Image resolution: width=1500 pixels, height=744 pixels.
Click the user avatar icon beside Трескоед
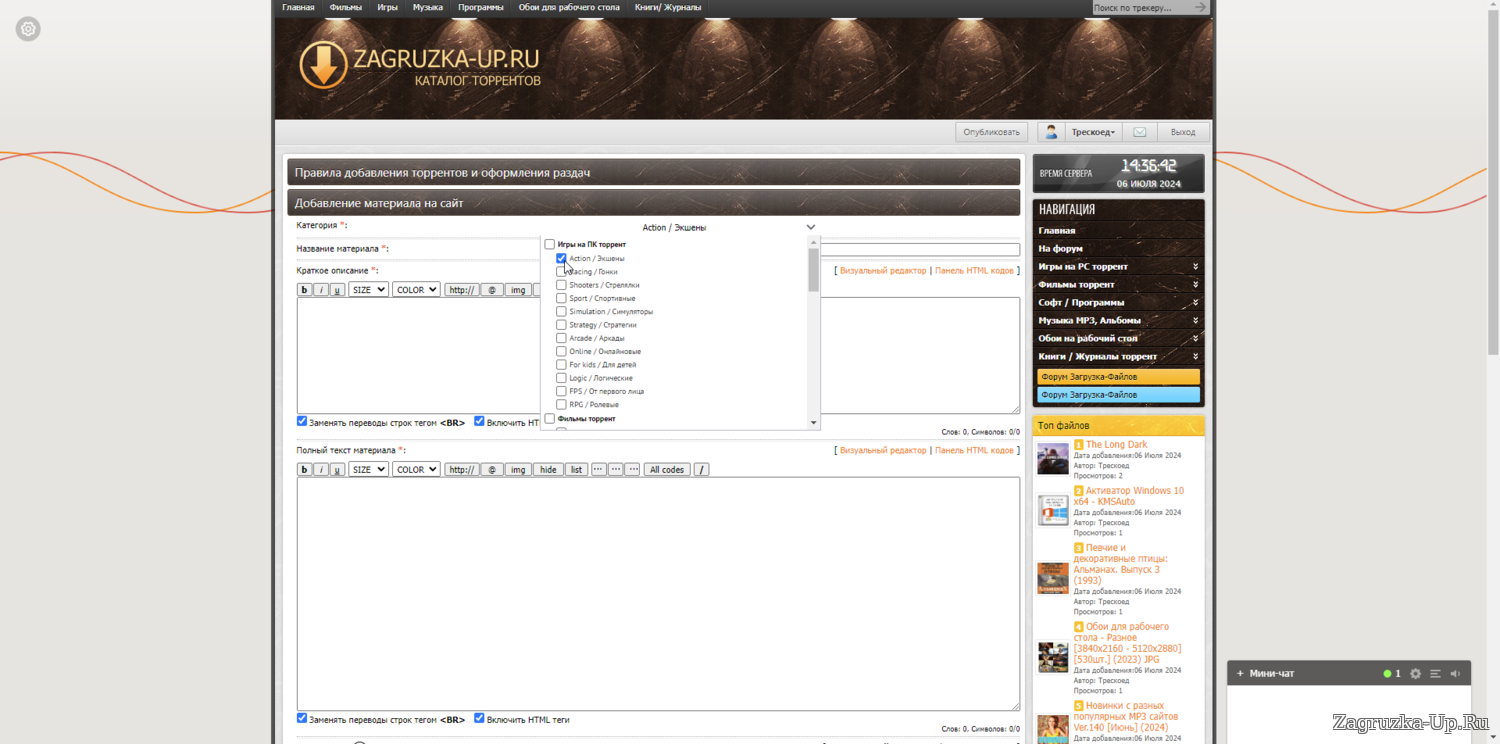click(1051, 132)
